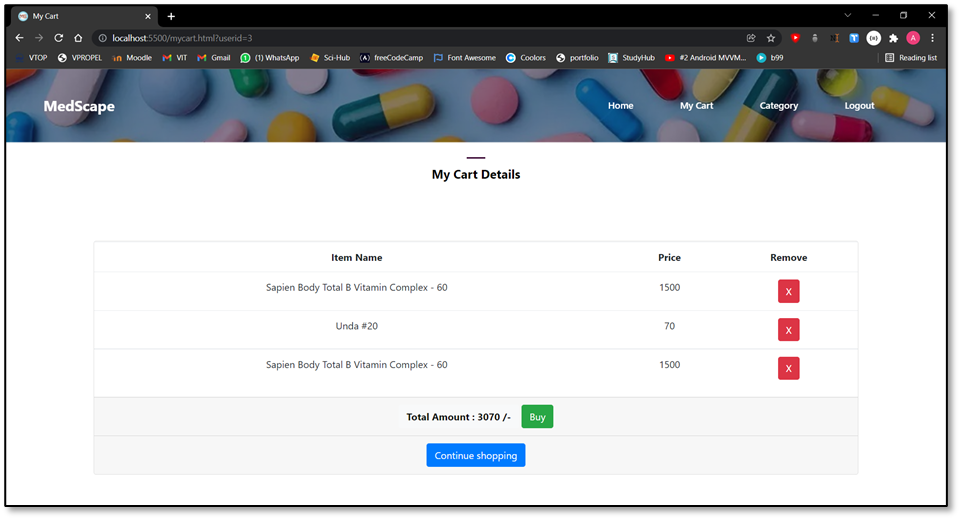Open a new browser tab
Screen dimensions: 961x520
[x=171, y=17]
